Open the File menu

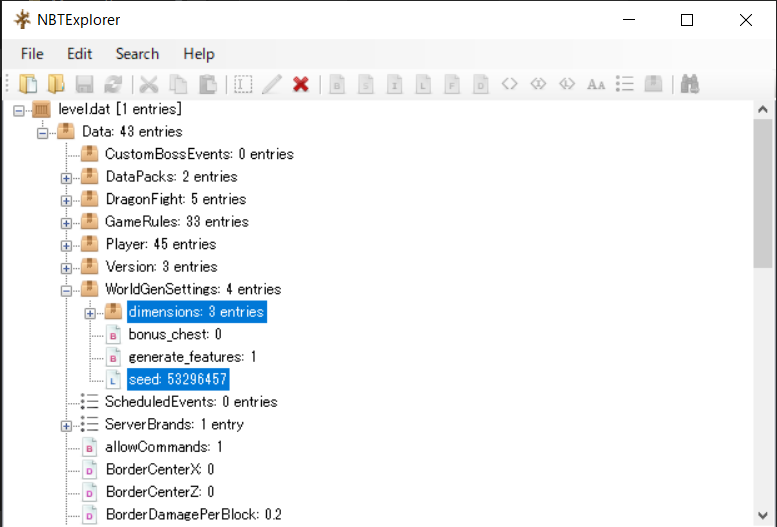[x=32, y=54]
